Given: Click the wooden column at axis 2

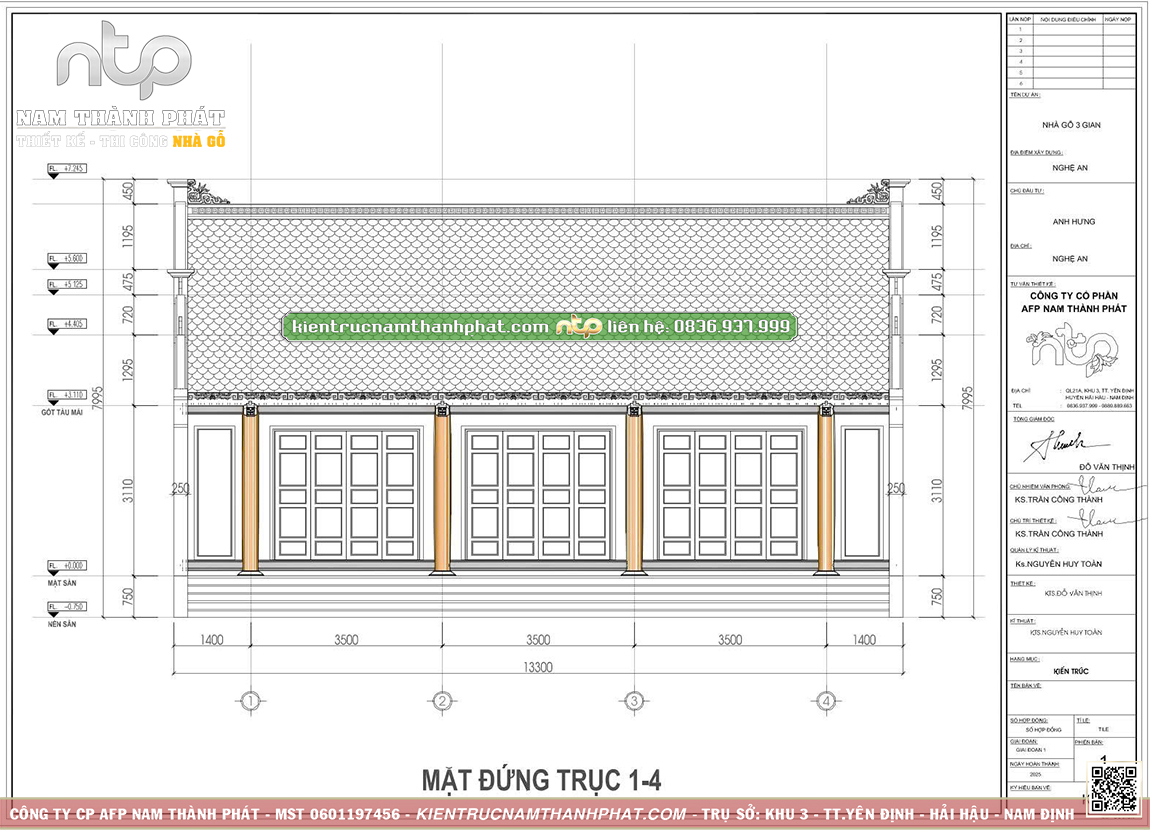Looking at the screenshot, I should pos(442,488).
